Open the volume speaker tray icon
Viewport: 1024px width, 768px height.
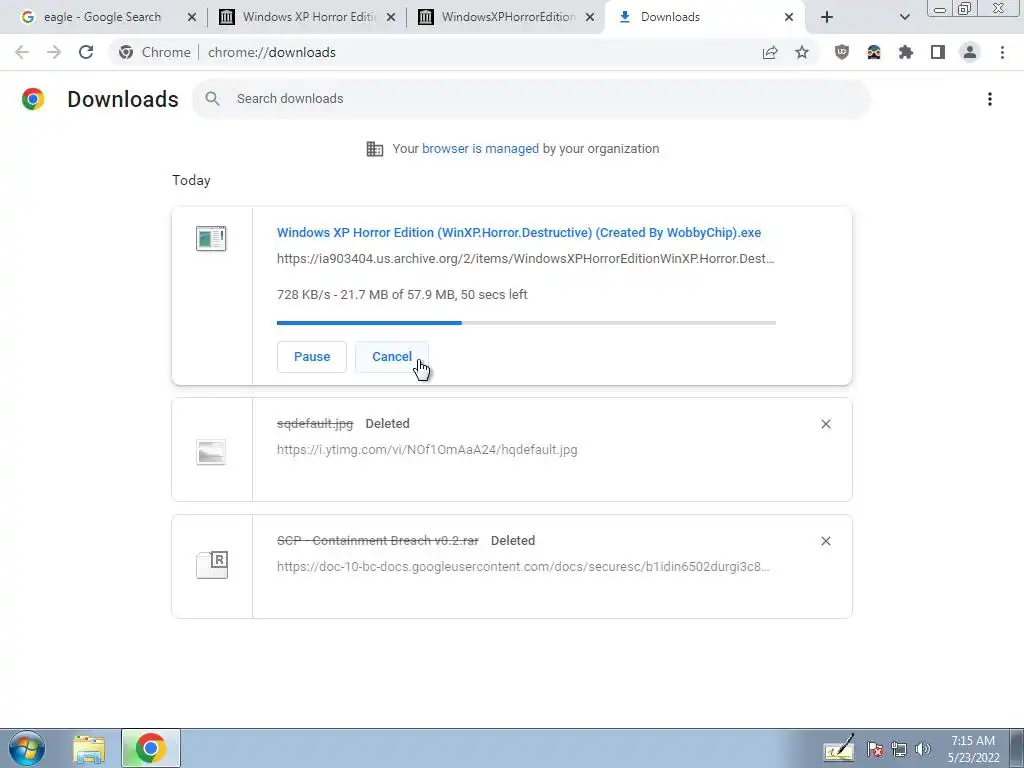(923, 749)
